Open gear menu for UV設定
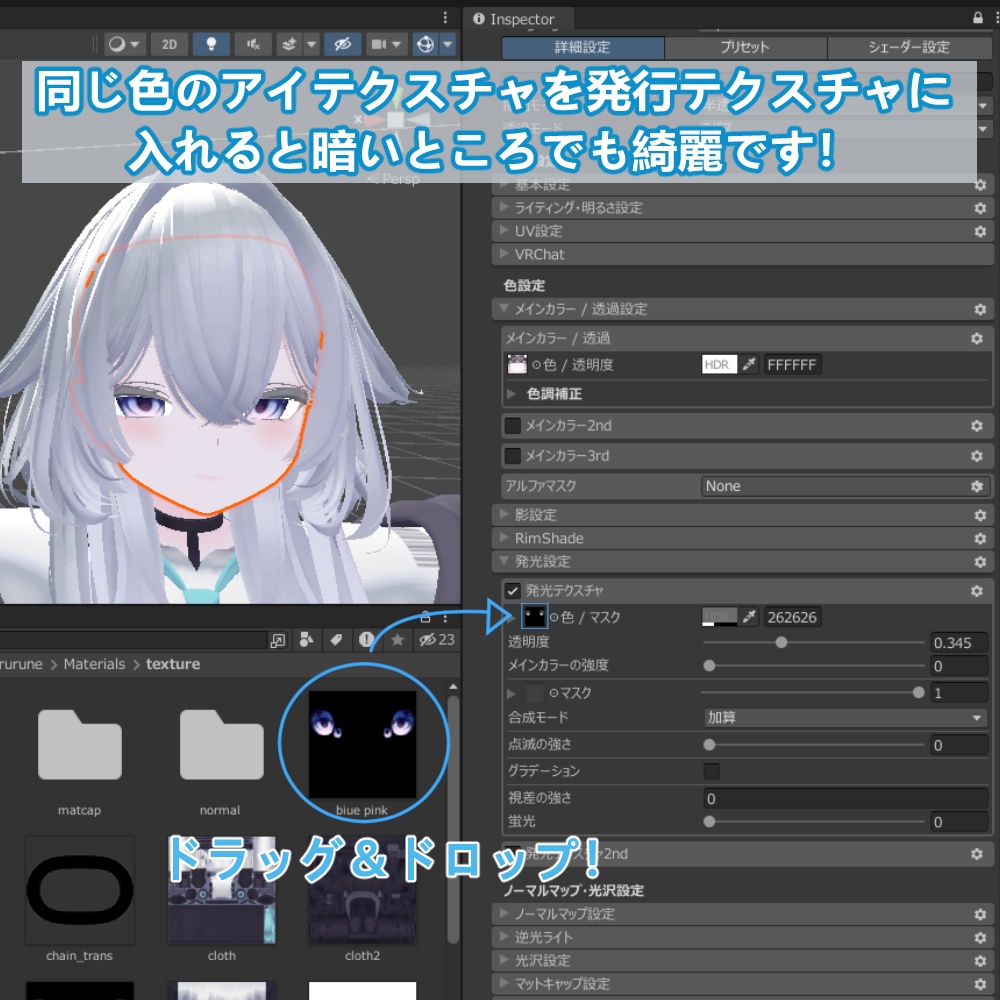This screenshot has height=1000, width=1000. (980, 231)
